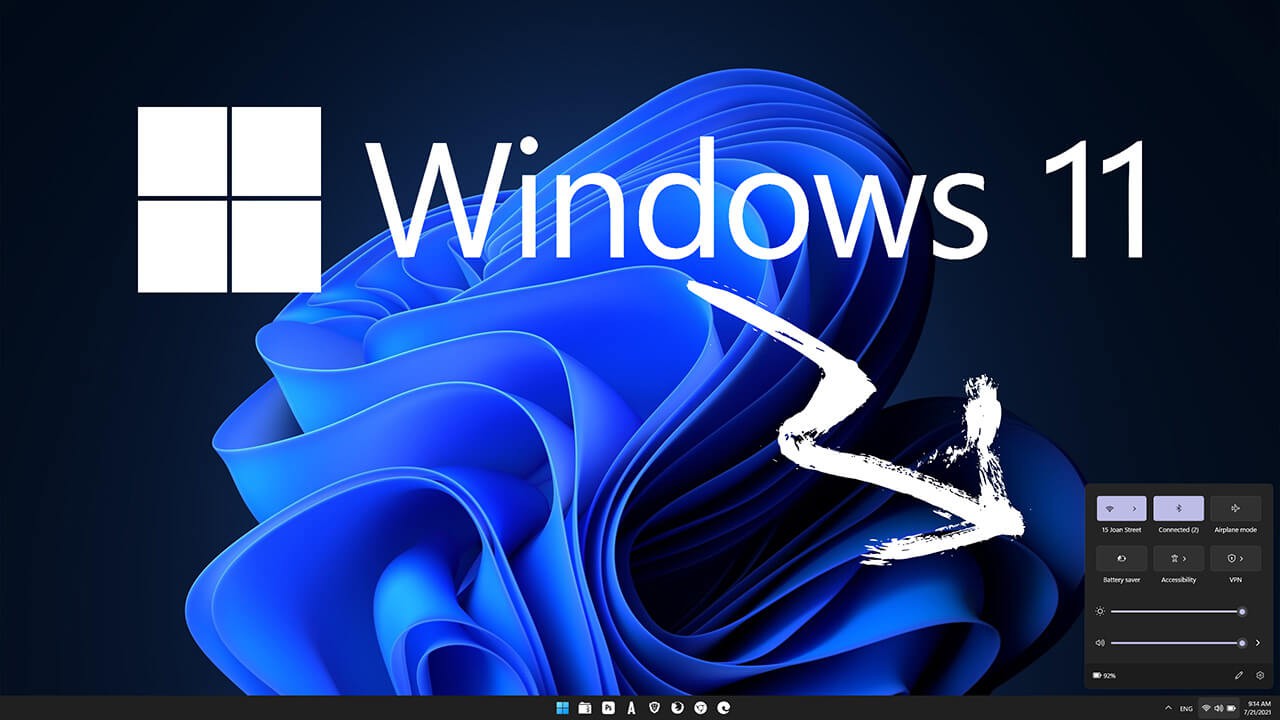This screenshot has height=720, width=1280.
Task: Mute via the volume speaker icon in panel
Action: [1100, 643]
